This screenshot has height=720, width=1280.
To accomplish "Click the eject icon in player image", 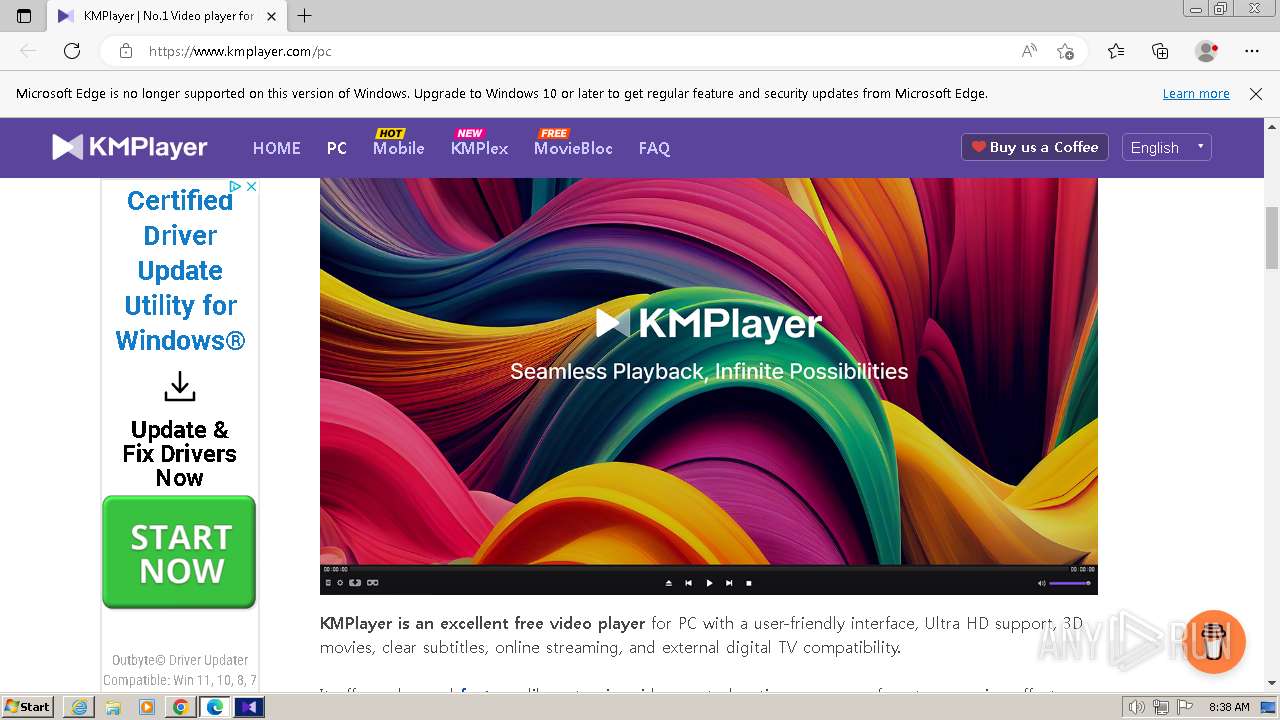I will pos(669,583).
